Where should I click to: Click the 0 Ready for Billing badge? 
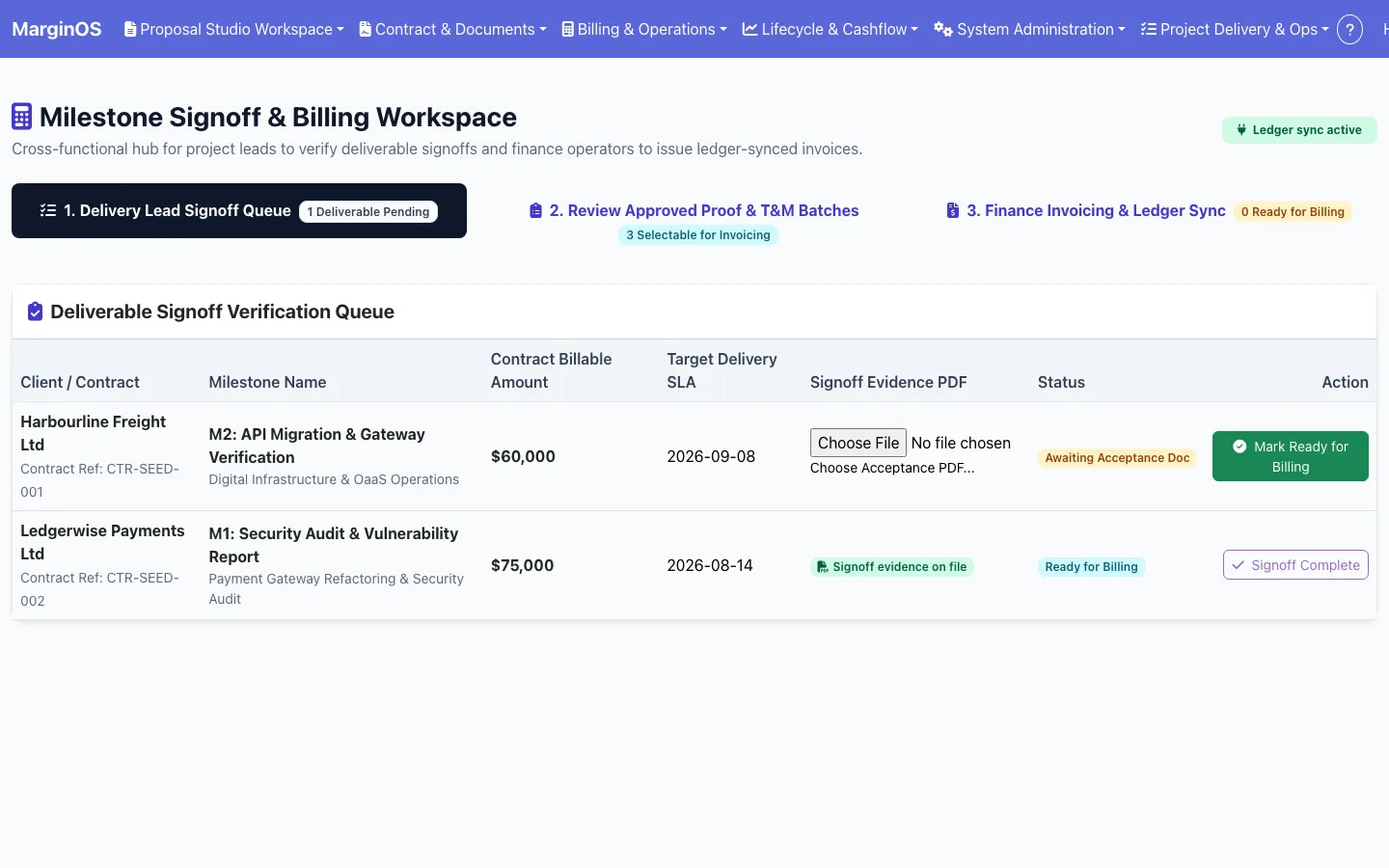[x=1293, y=212]
